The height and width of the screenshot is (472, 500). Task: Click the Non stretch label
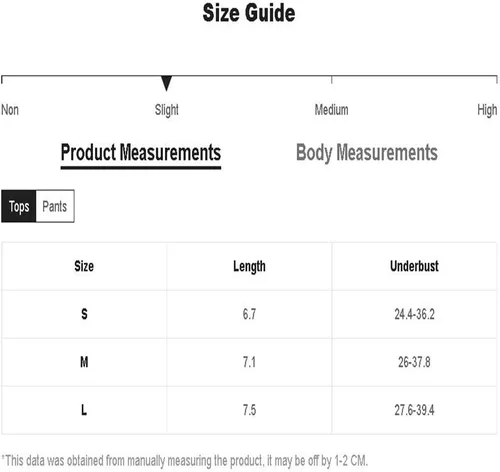point(10,110)
